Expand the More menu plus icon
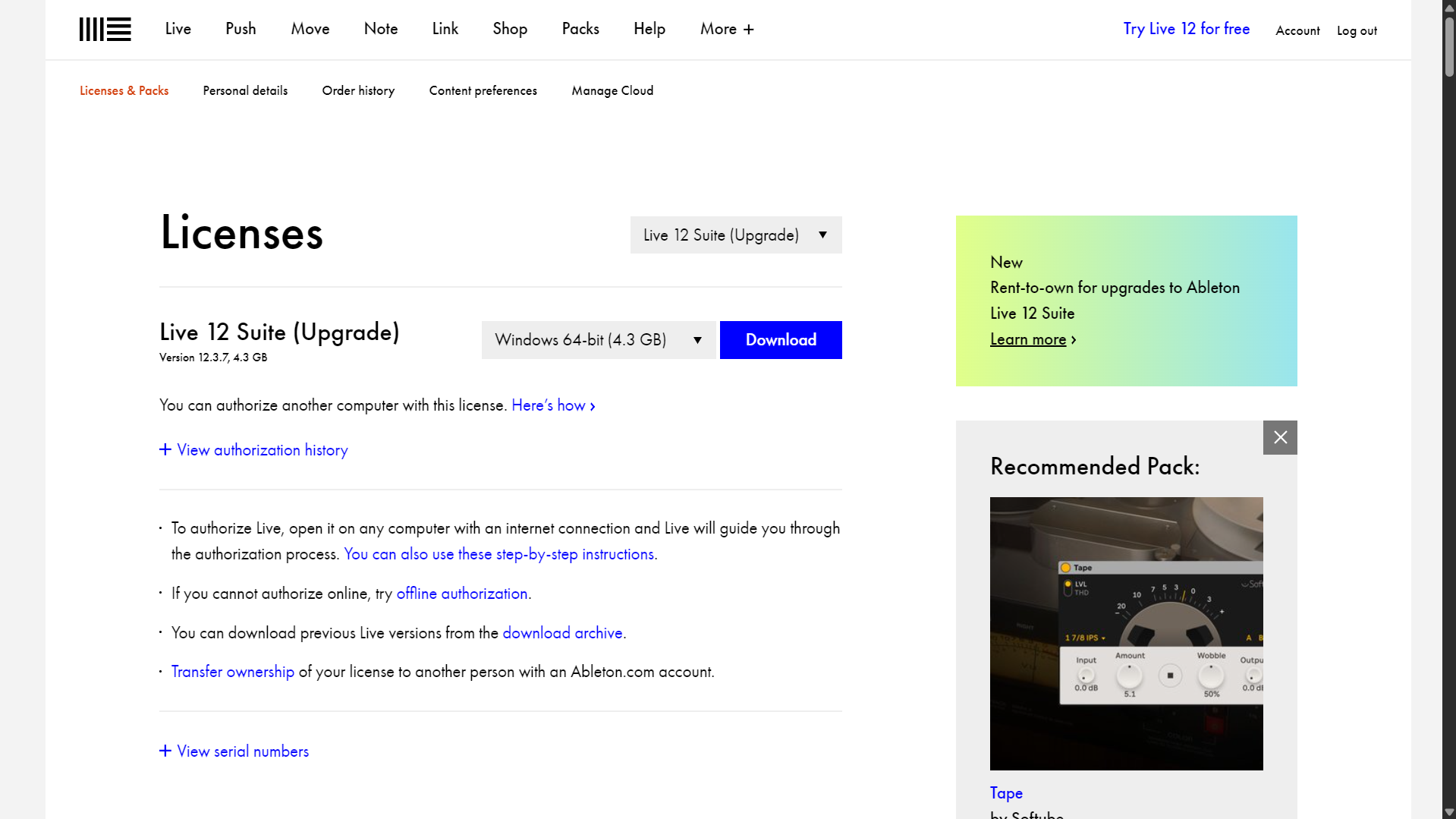This screenshot has width=1456, height=819. [x=749, y=30]
